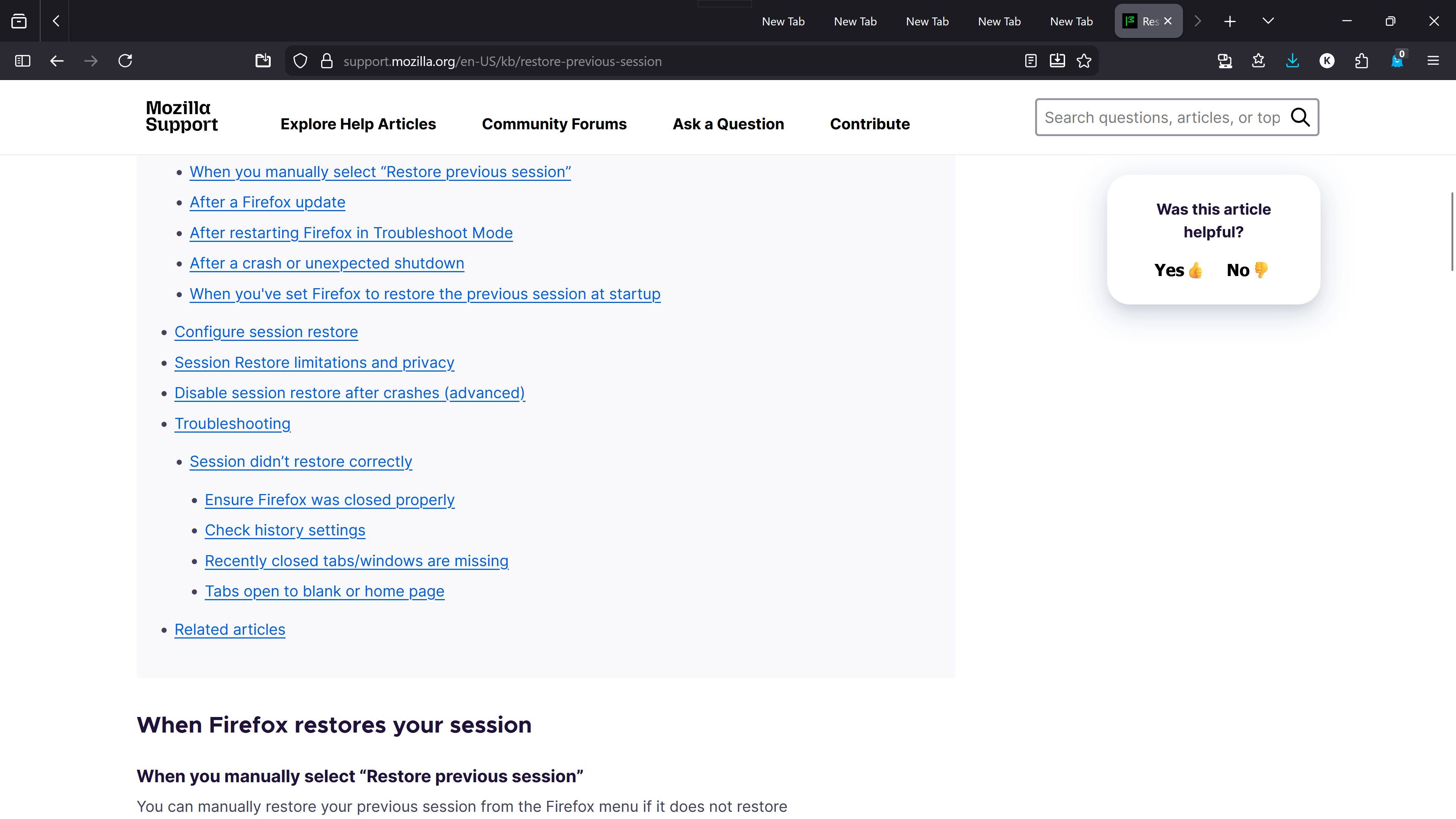Screen dimensions: 1456x819
Task: Open the account avatar K icon
Action: (1327, 61)
